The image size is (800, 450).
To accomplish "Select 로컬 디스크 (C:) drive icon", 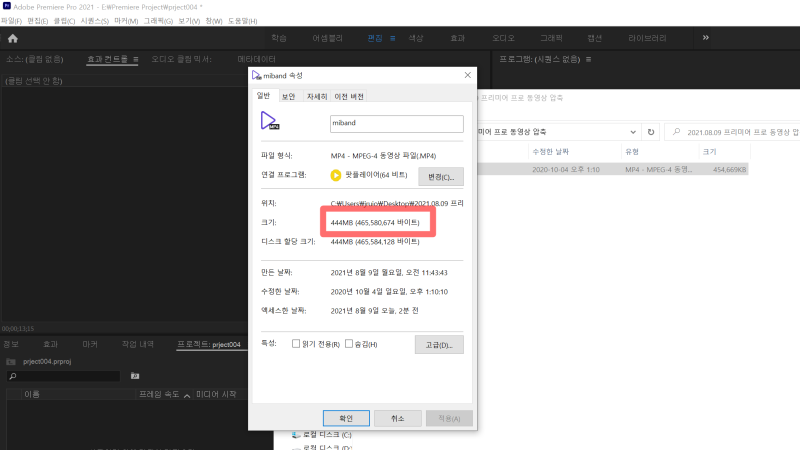I will click(296, 435).
